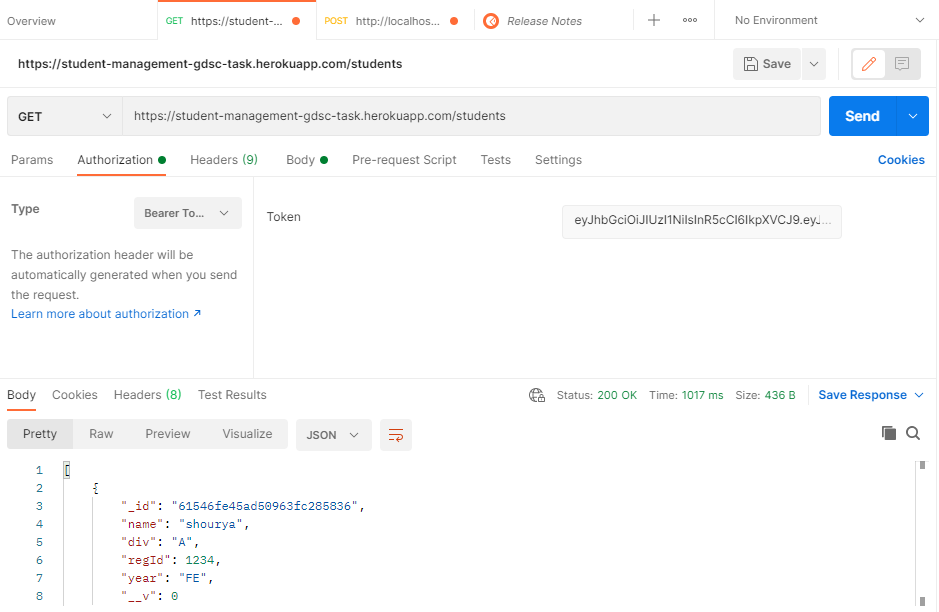Toggle word wrap in response body

tap(396, 435)
